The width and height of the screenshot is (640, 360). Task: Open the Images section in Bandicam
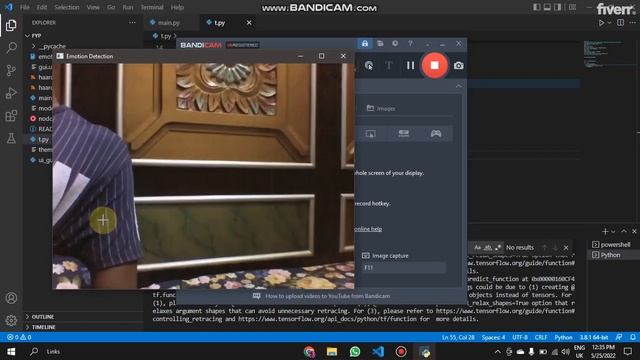[381, 108]
